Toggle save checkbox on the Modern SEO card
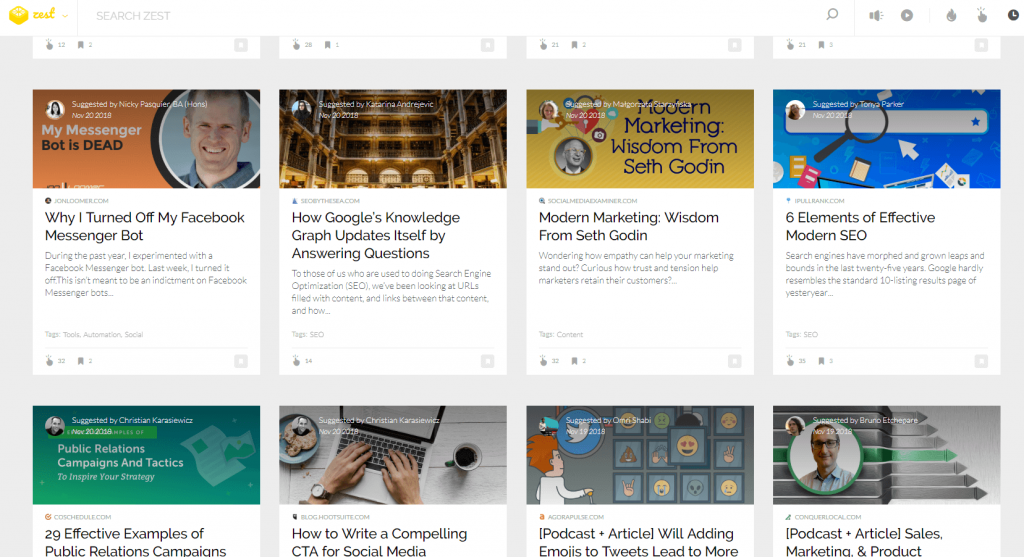 (981, 361)
